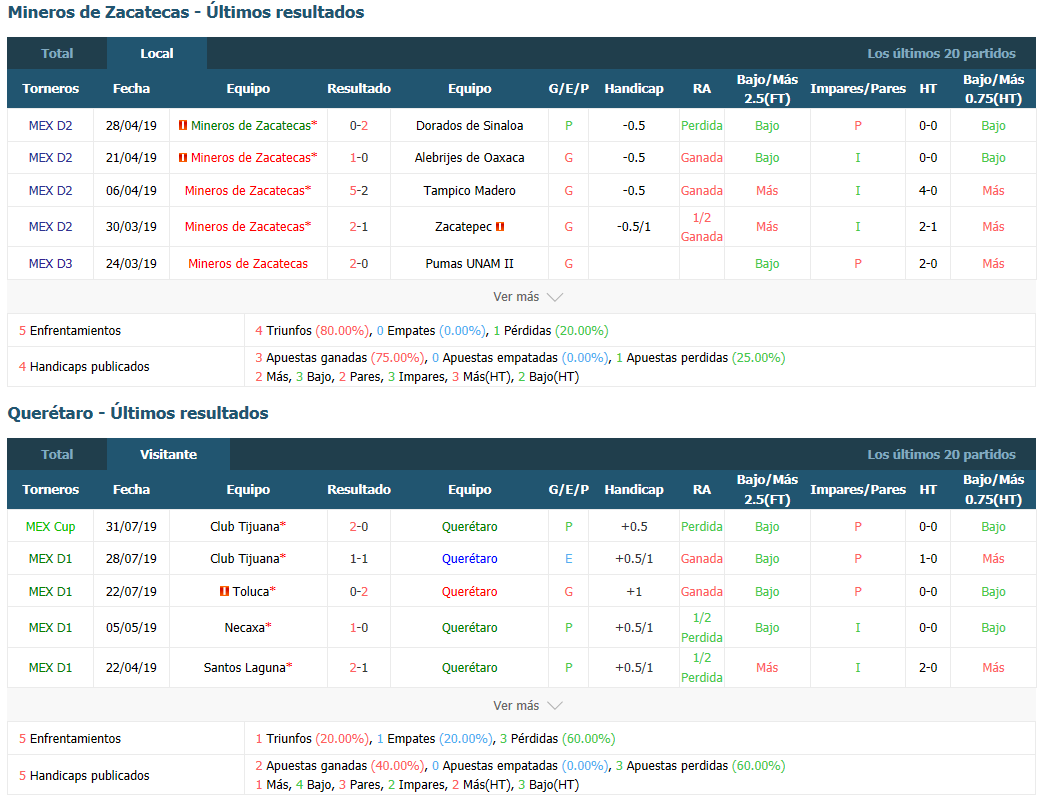Open Tampico Madero team link

point(469,191)
